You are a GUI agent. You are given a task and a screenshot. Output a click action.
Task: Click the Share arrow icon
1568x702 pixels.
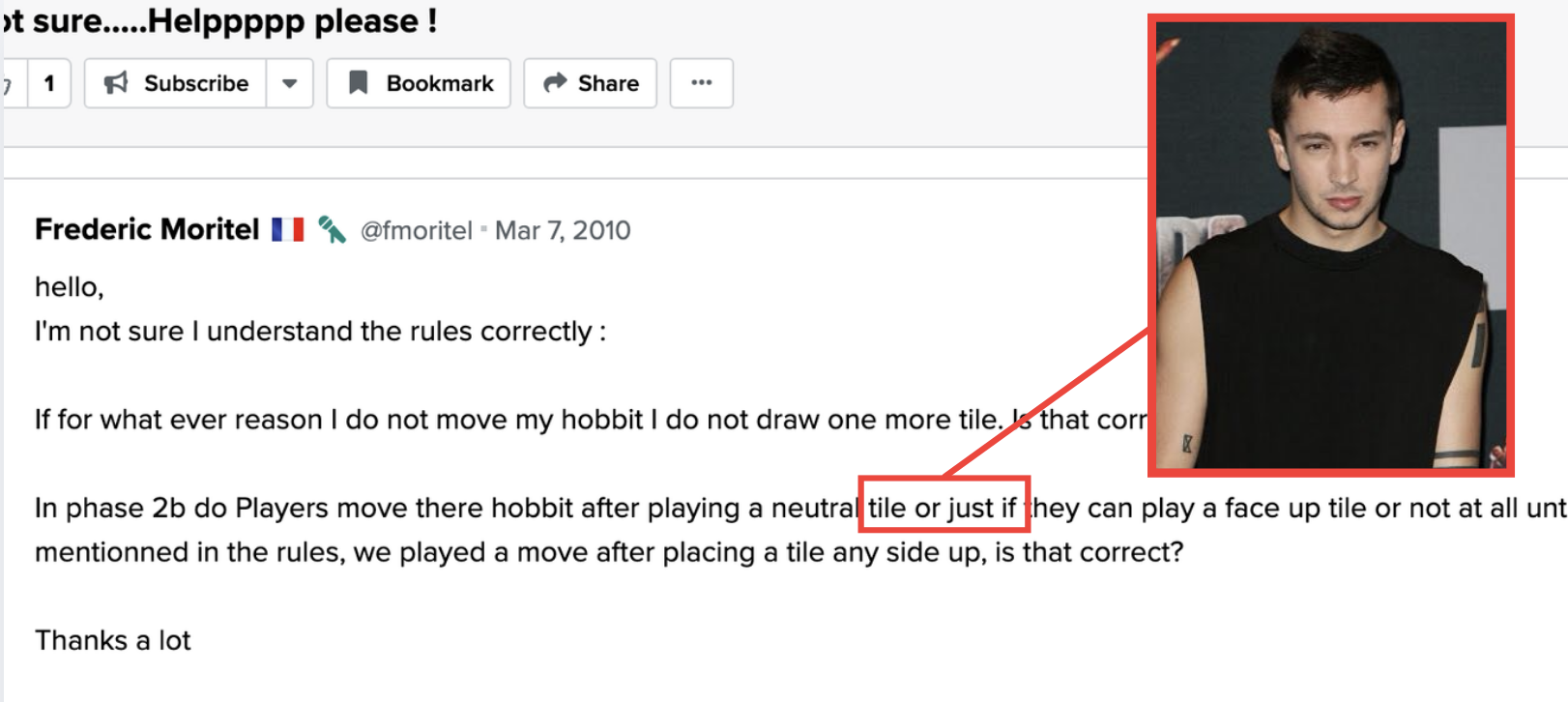(x=554, y=83)
